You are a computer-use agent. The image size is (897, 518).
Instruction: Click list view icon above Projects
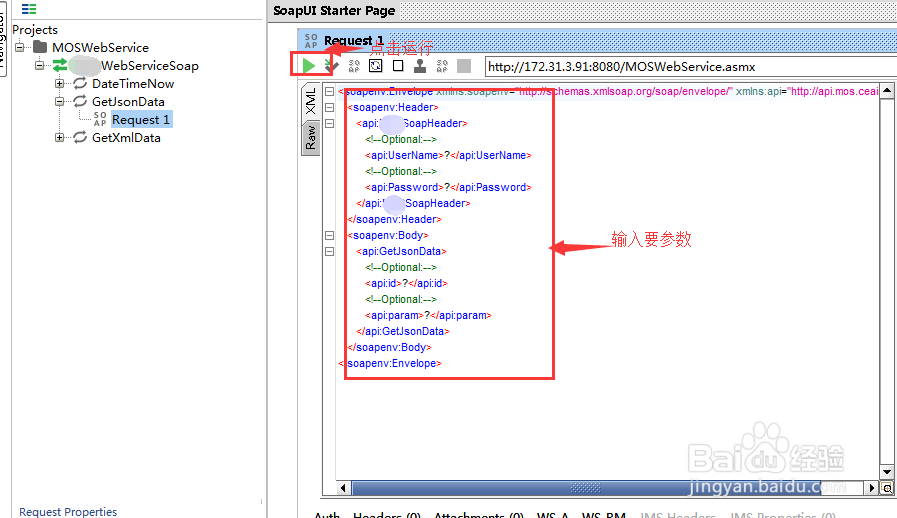coord(29,9)
